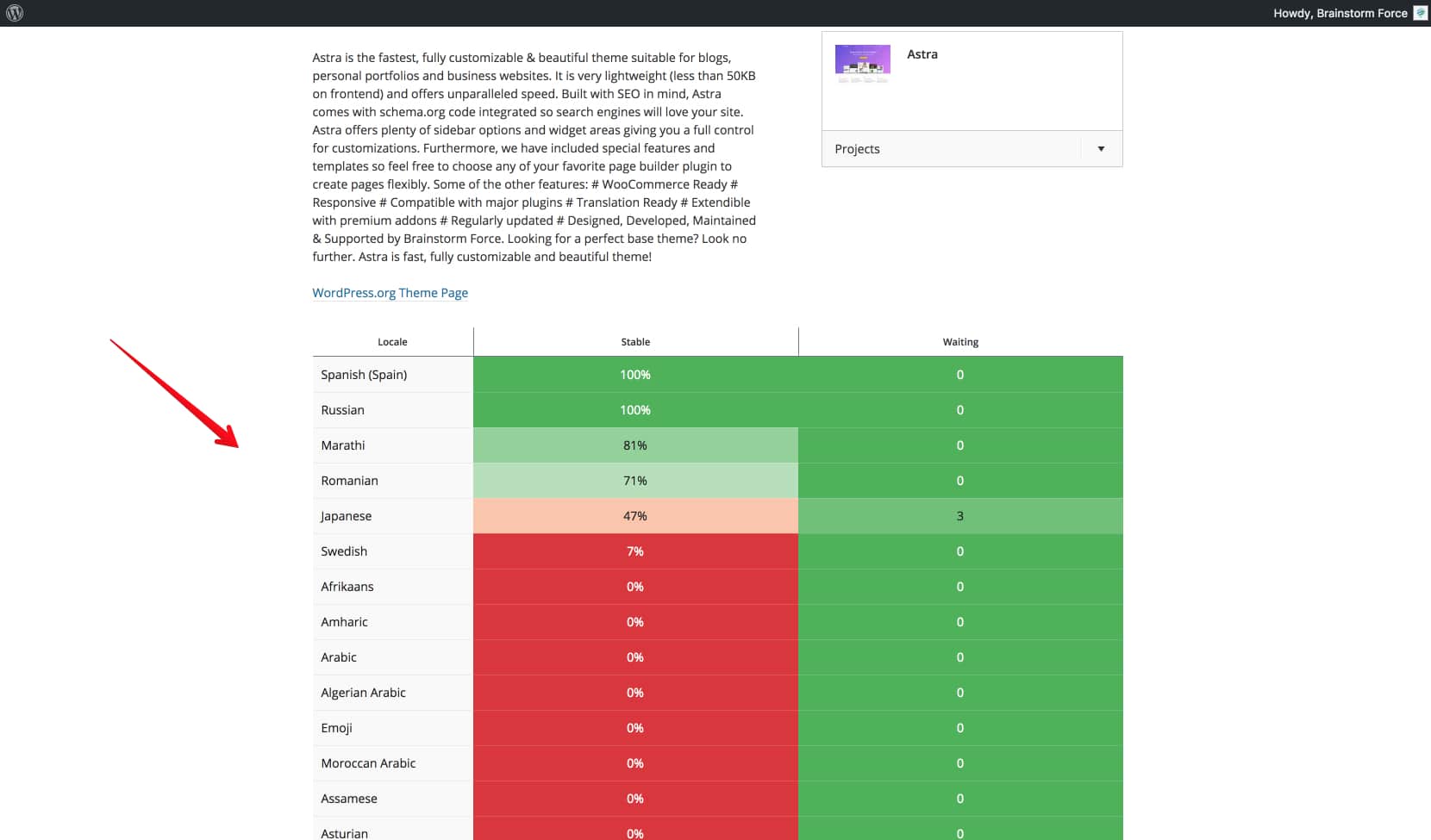
Task: Click the Astra theme thumbnail
Action: click(x=862, y=64)
